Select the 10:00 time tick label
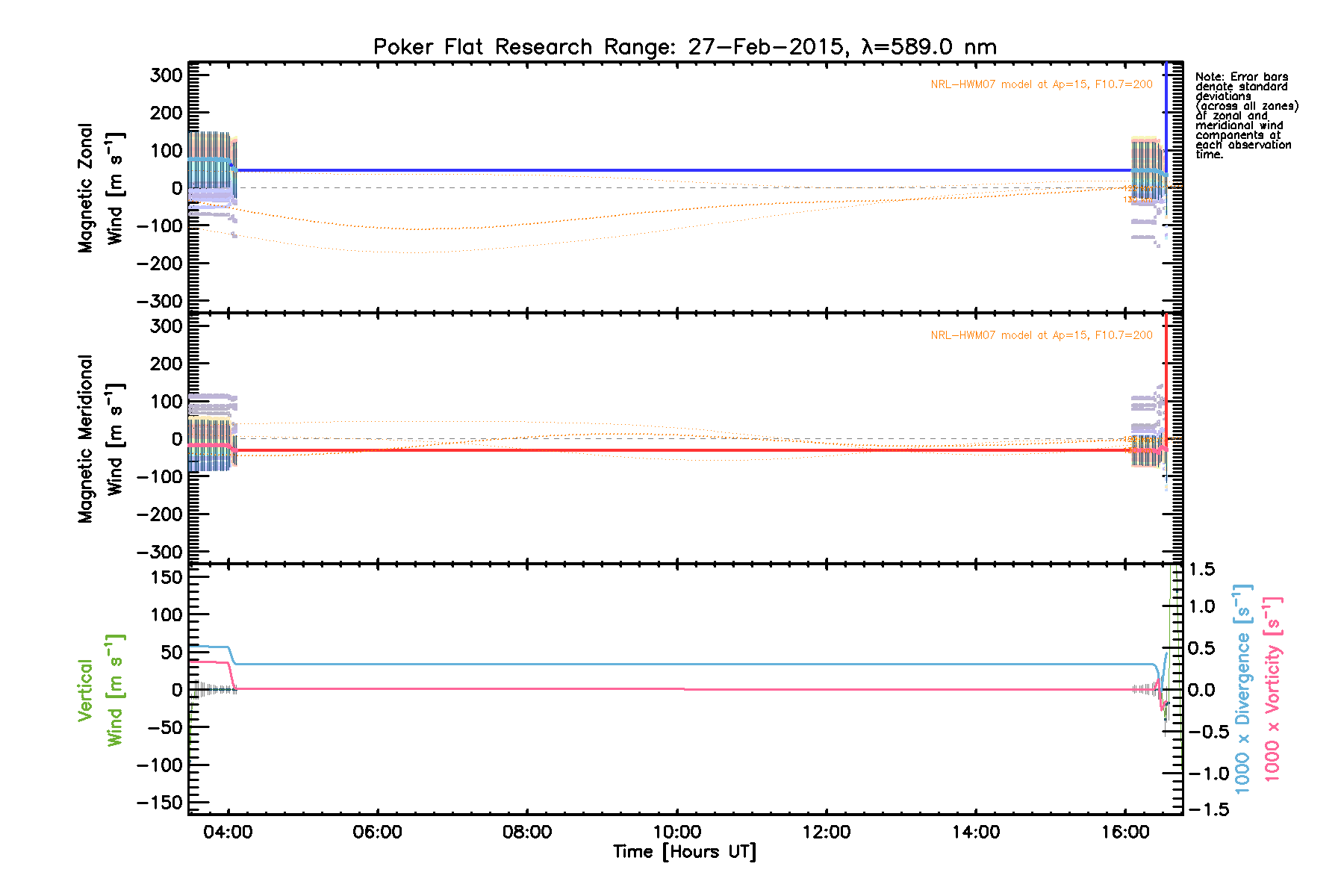This screenshot has height=896, width=1344. 676,833
